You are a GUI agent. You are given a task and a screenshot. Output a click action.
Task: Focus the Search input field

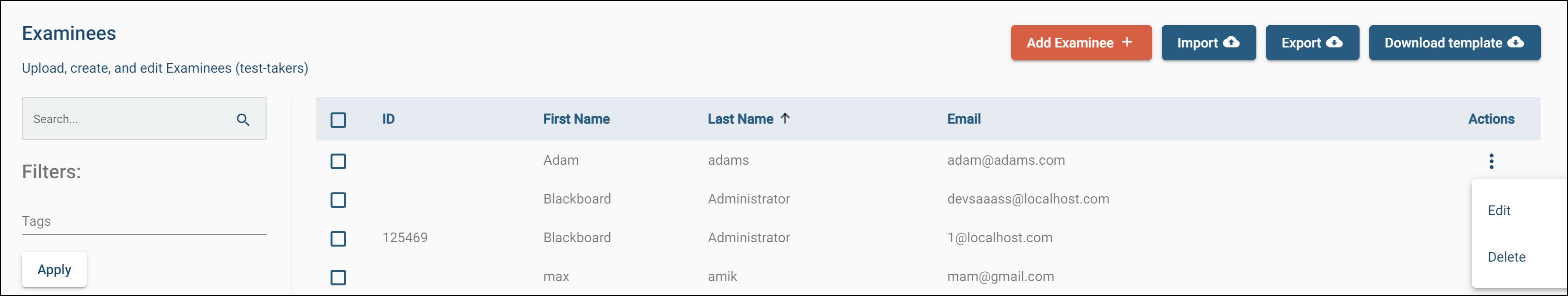pos(128,119)
